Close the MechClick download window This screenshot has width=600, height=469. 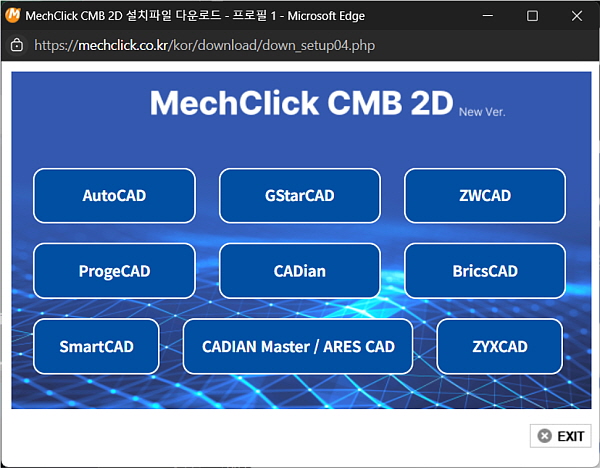577,16
